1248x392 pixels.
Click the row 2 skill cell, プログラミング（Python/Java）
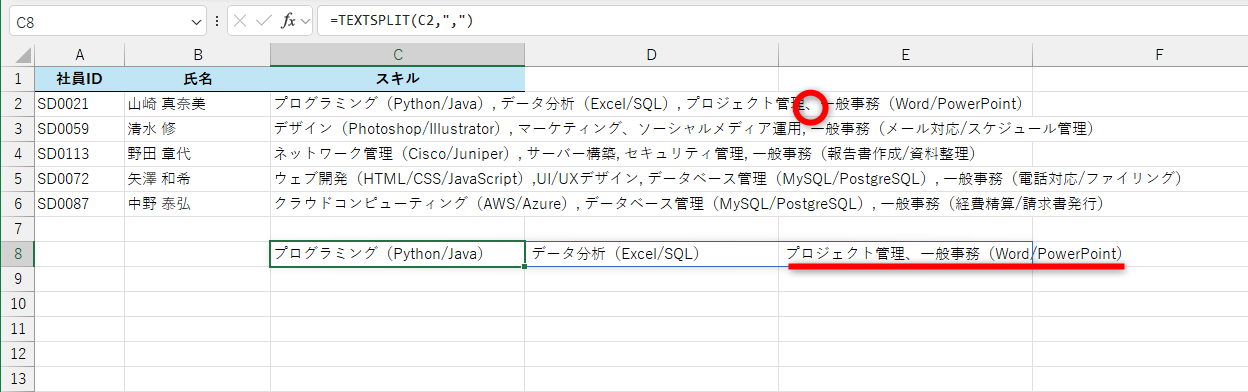(397, 104)
